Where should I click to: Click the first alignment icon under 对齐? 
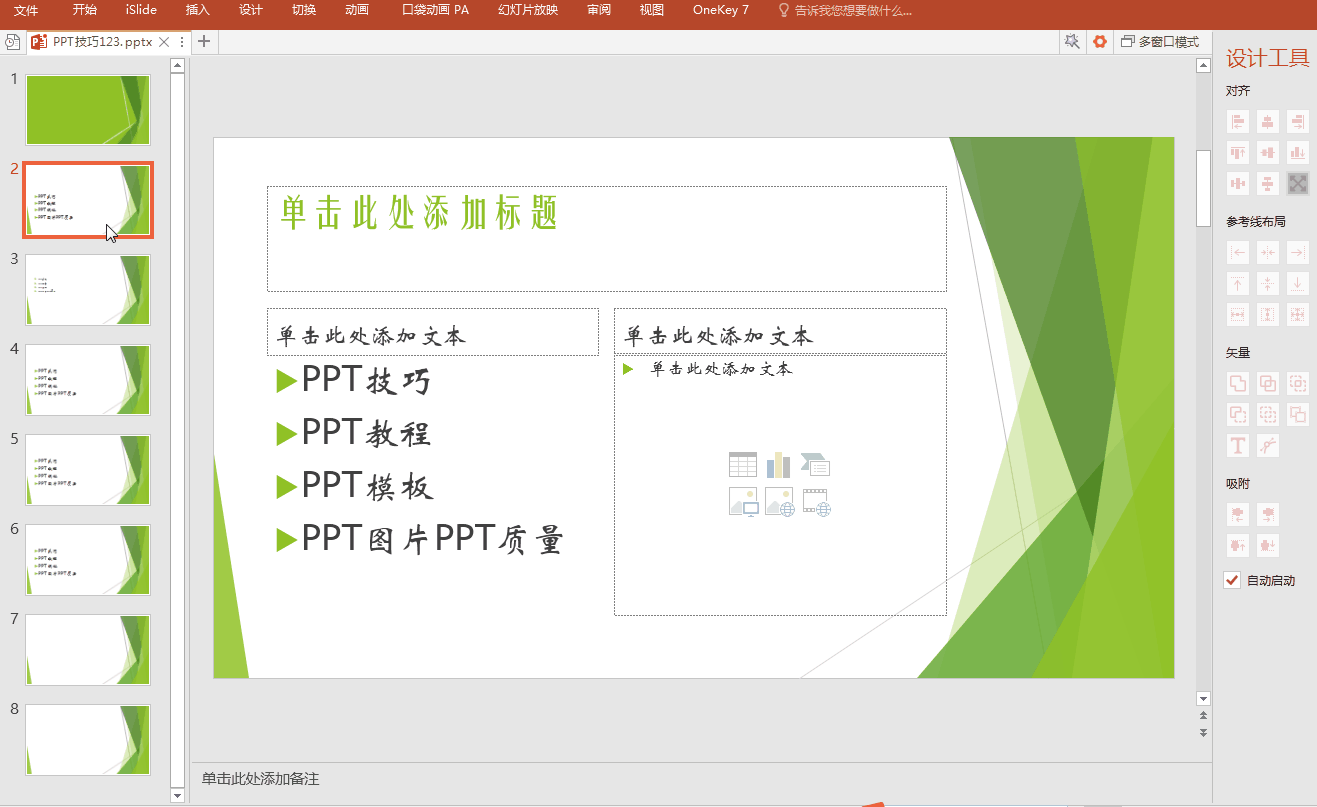(x=1237, y=121)
